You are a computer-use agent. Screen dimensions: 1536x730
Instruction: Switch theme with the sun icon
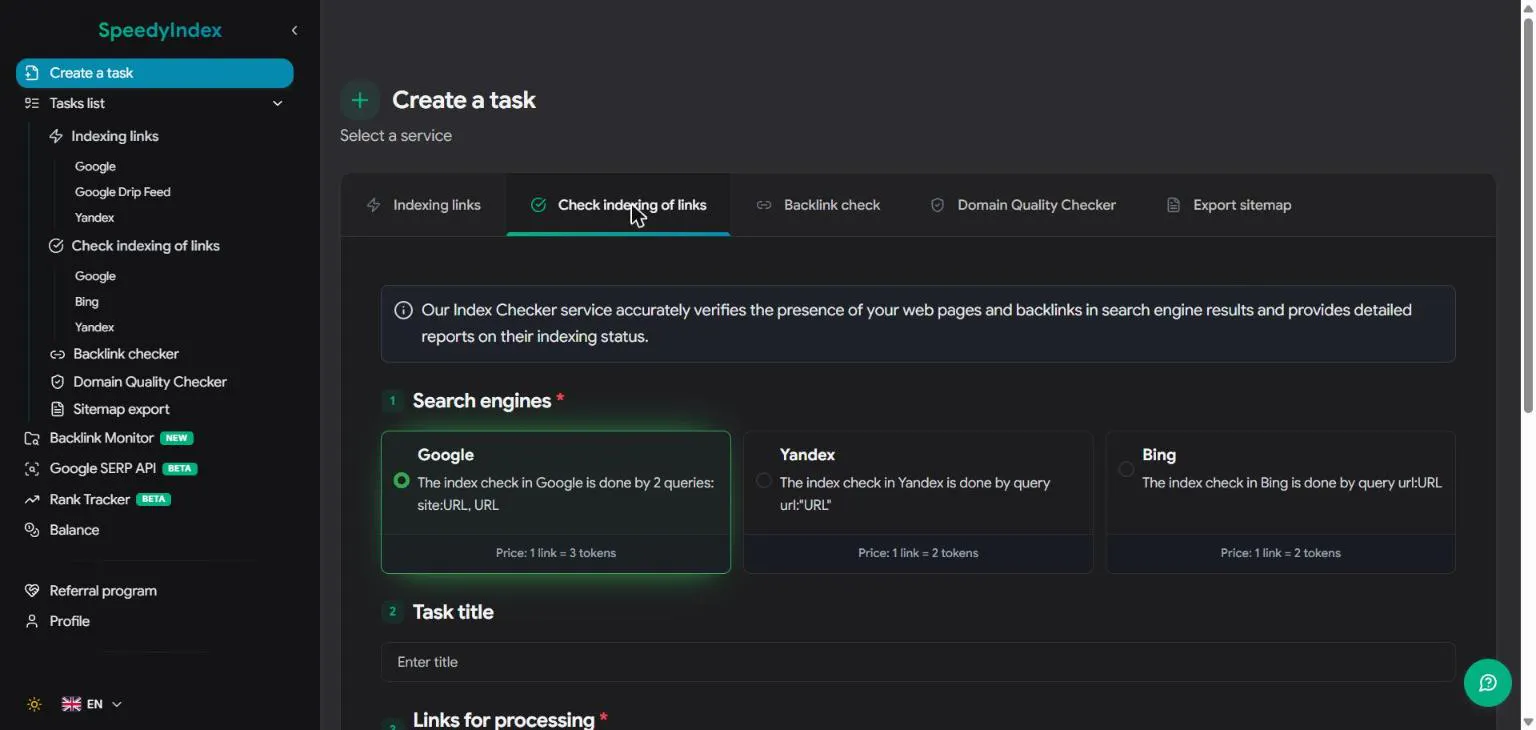[x=34, y=704]
